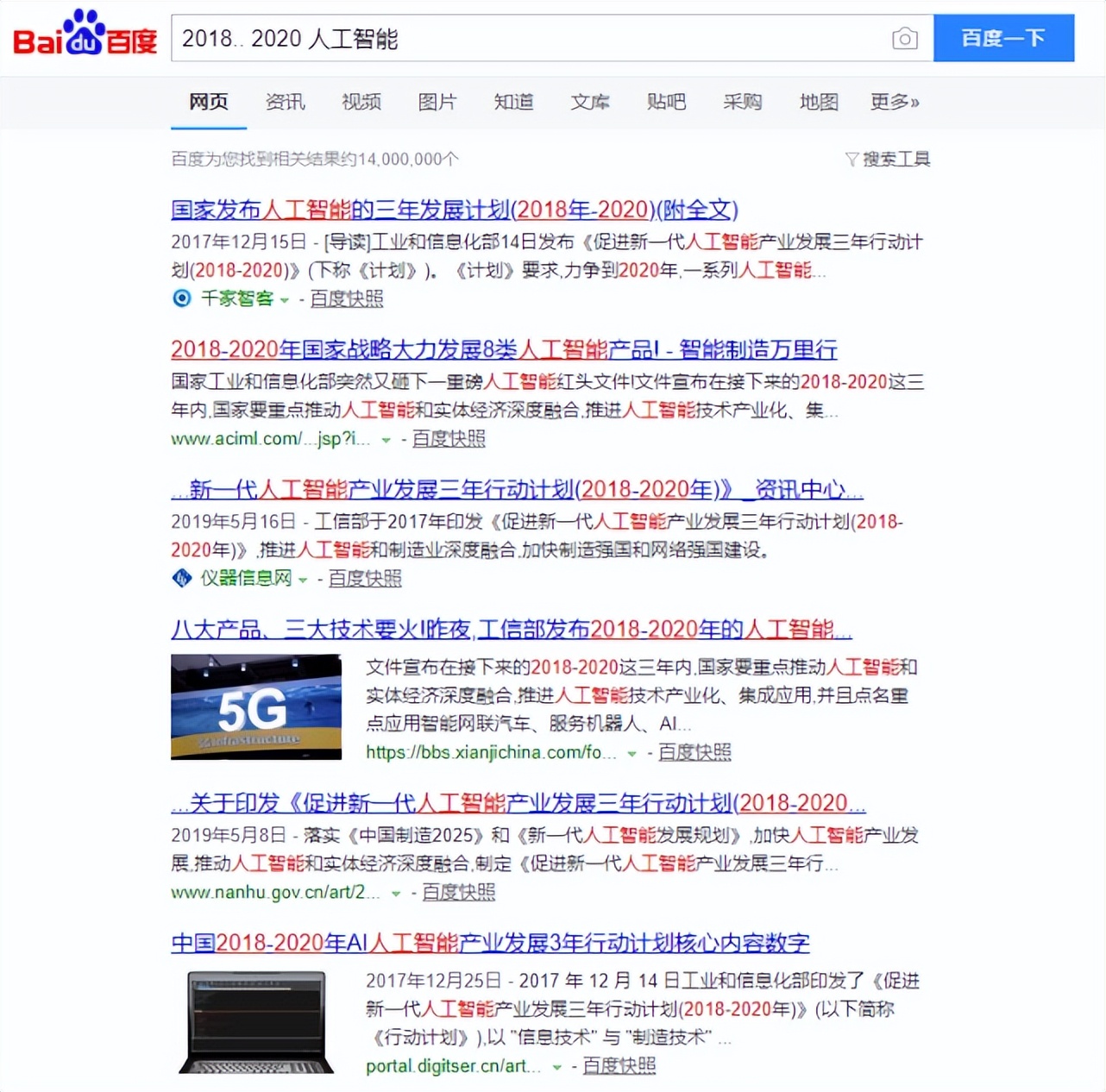
Task: Click the 5G video thumbnail
Action: [x=255, y=706]
